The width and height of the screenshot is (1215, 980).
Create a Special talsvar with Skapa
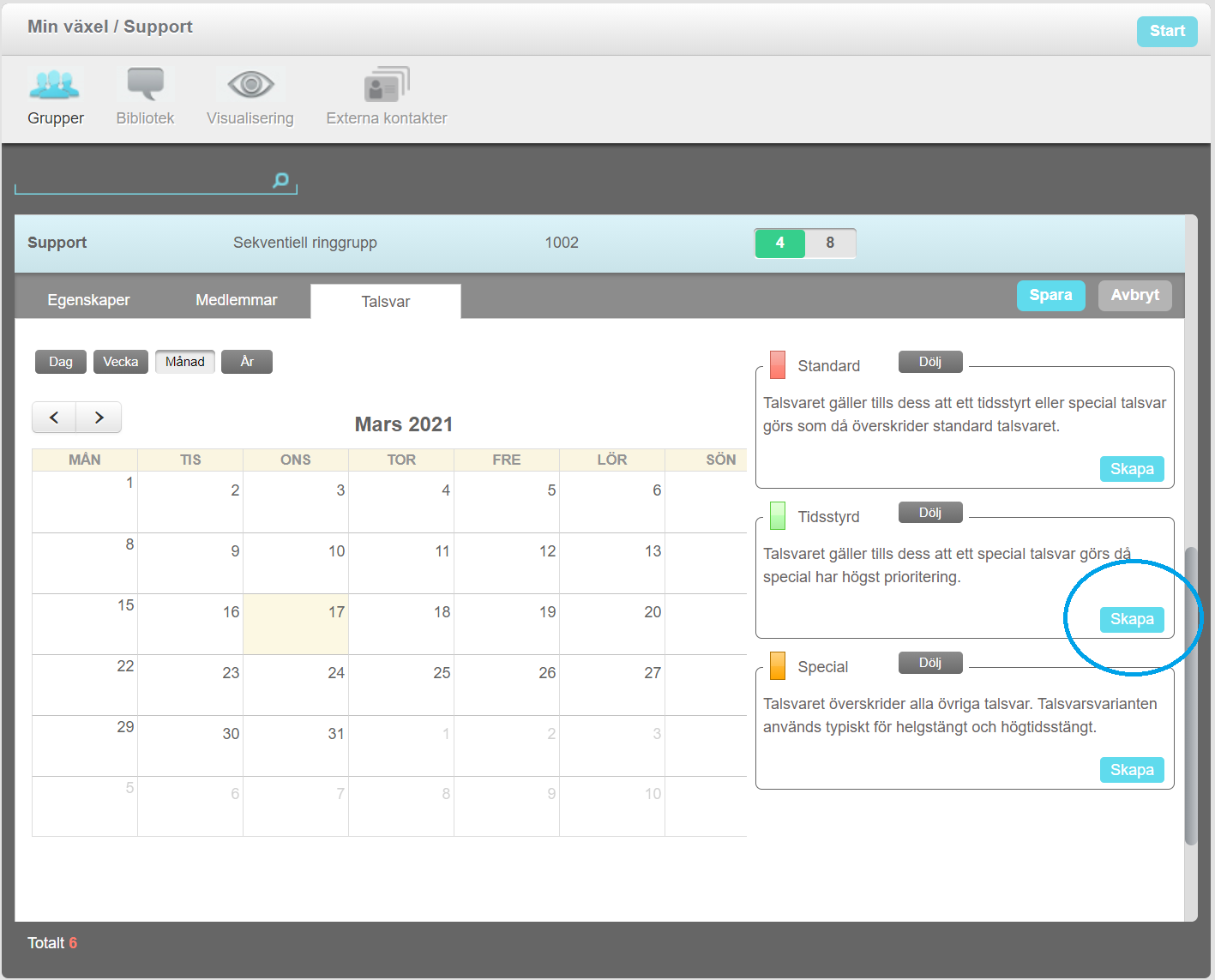point(1132,770)
